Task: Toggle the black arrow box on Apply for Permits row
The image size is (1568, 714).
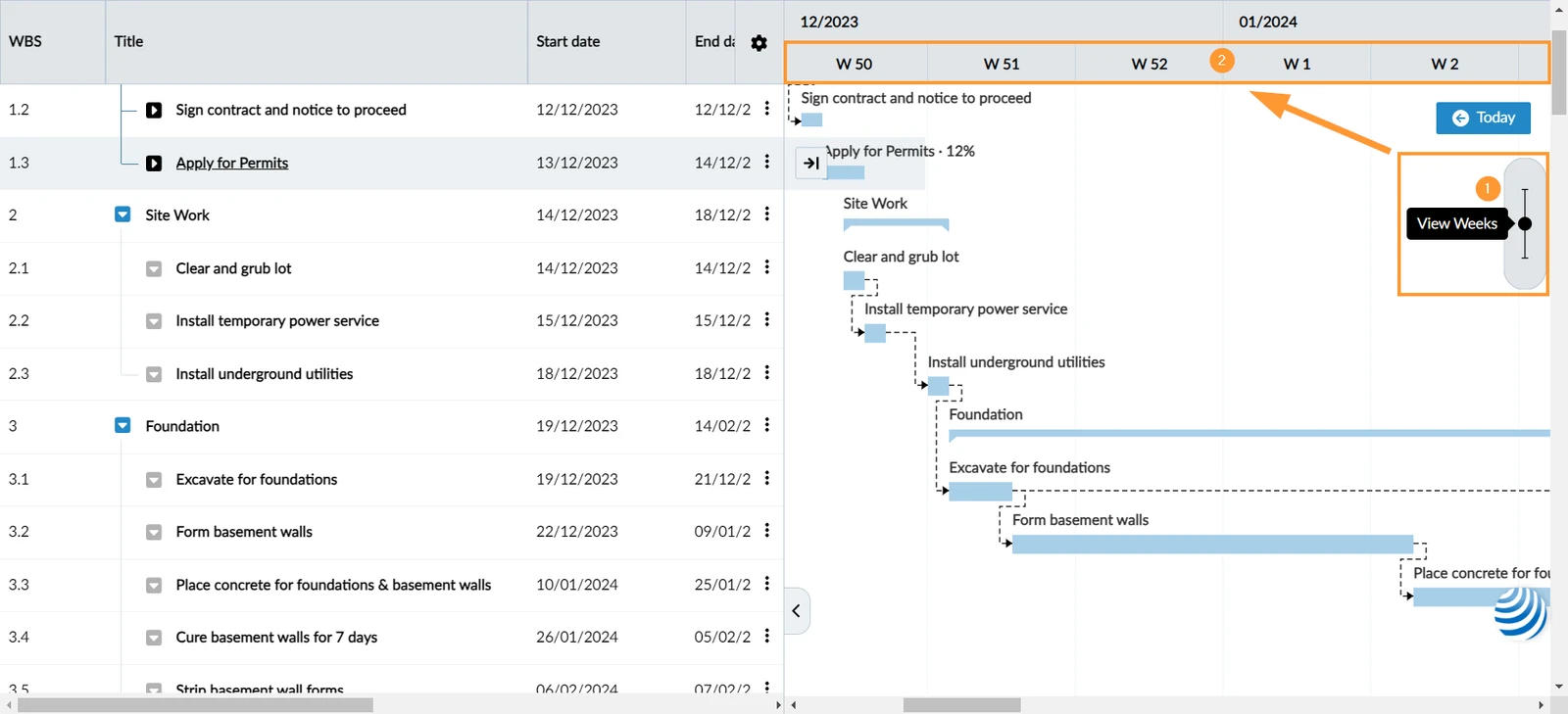Action: coord(154,163)
